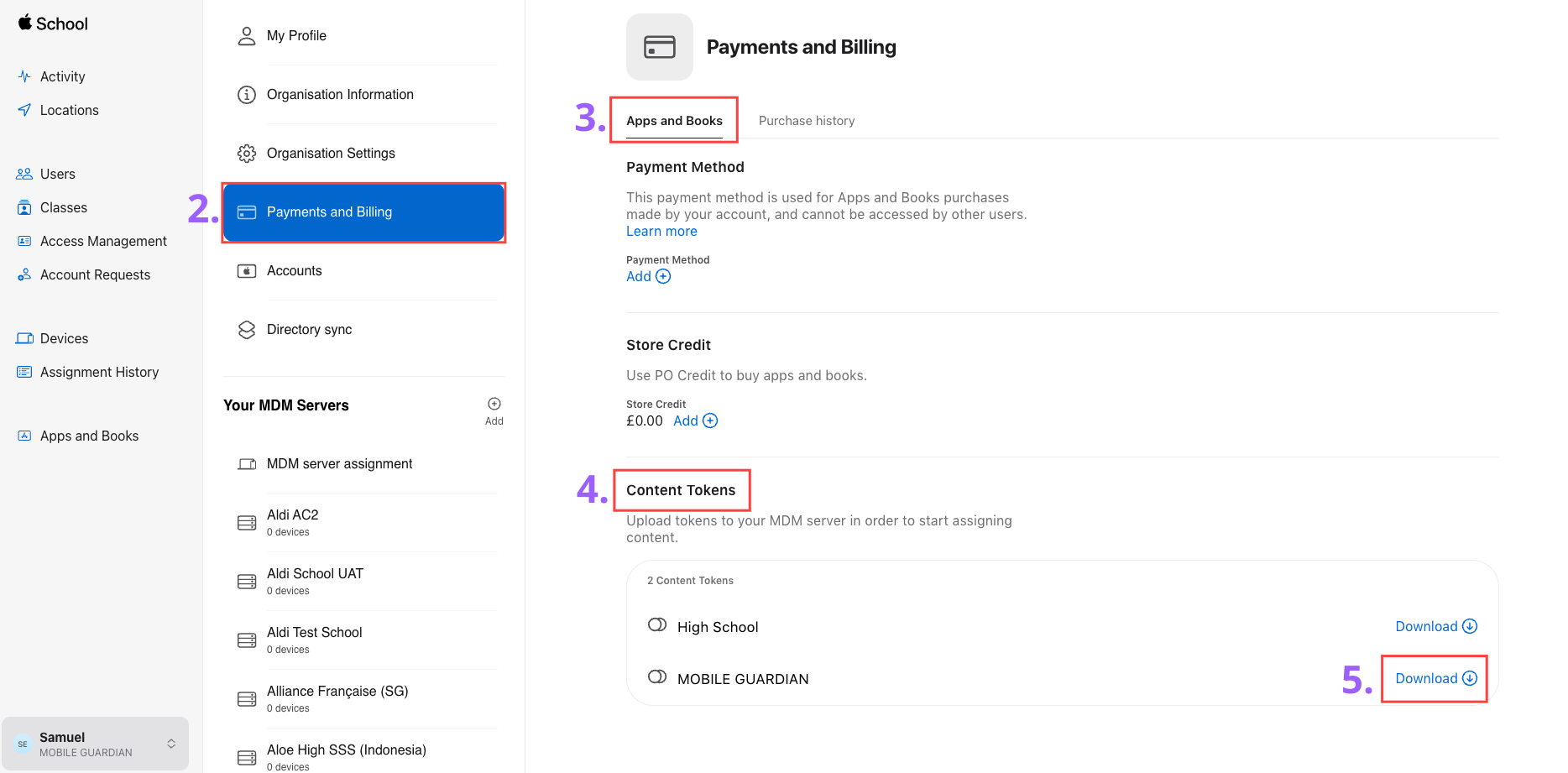Click the Aldi Test School server icon
1568x773 pixels.
point(246,640)
